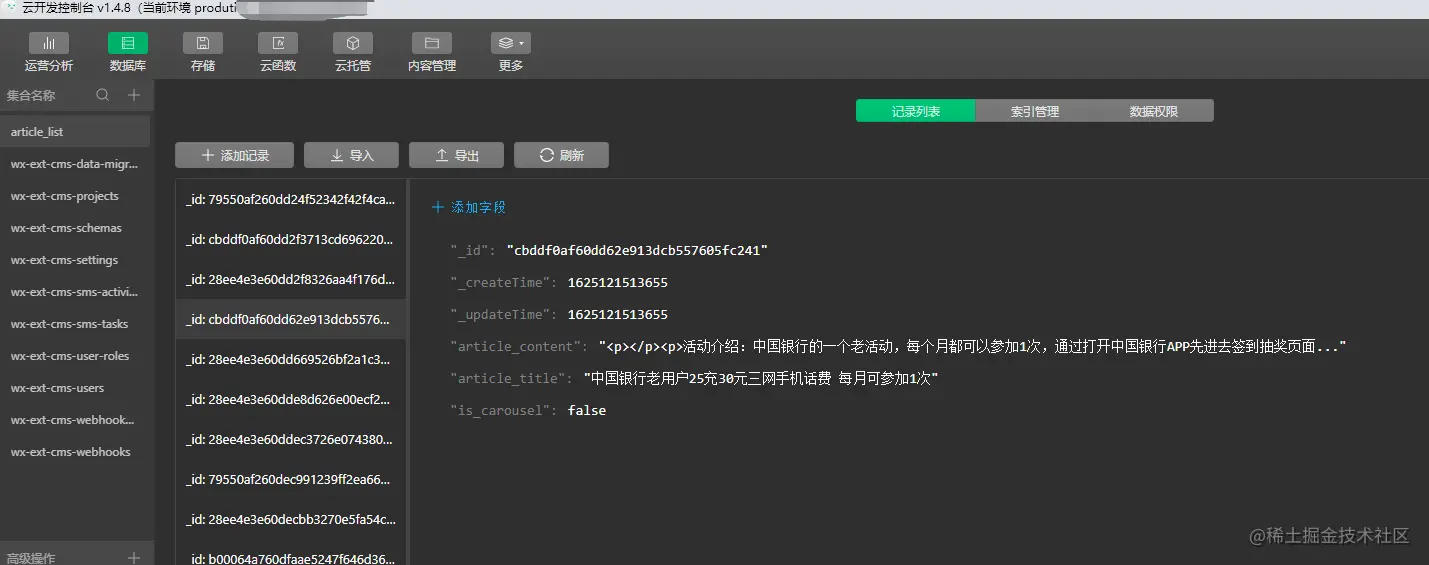Viewport: 1429px width, 565px height.
Task: Select wx-ext-cms-users collection
Action: (75, 387)
